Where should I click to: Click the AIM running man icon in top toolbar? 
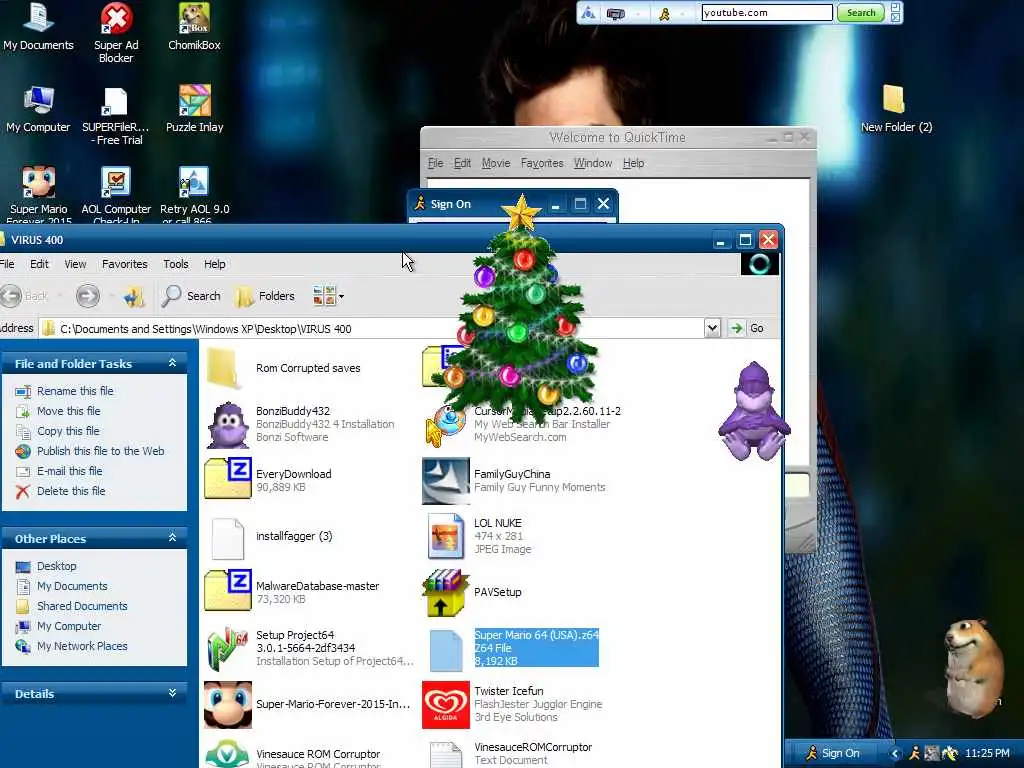coord(664,14)
